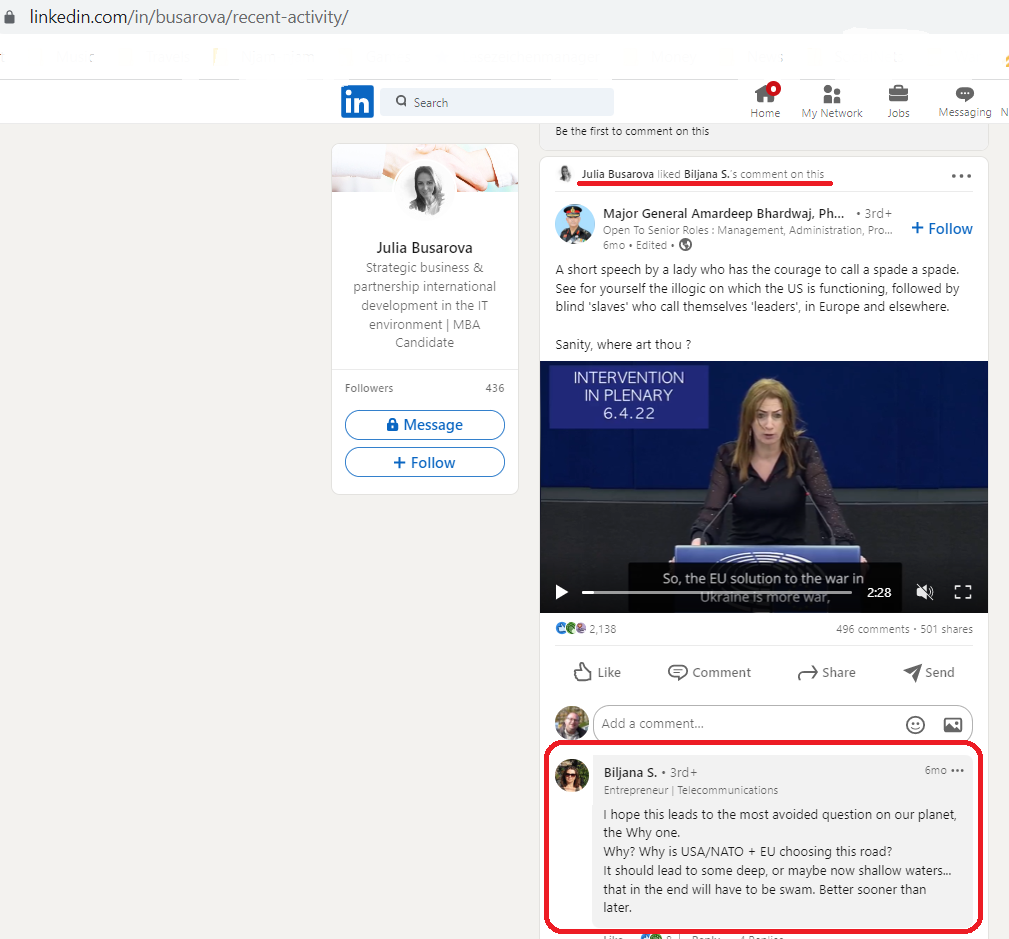Open Julia Busarova's name in the profile card
The width and height of the screenshot is (1009, 939).
[x=425, y=248]
